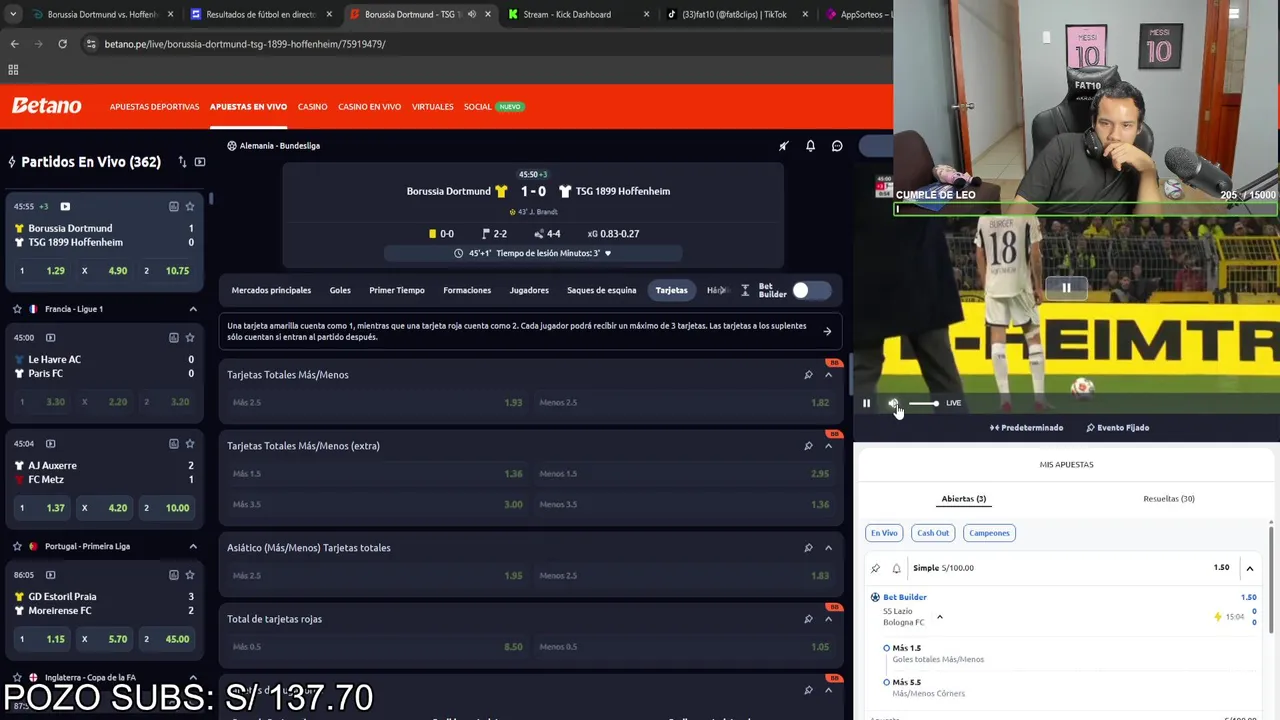1280x720 pixels.
Task: Click the live stream icon on Dortmund card
Action: (65, 206)
